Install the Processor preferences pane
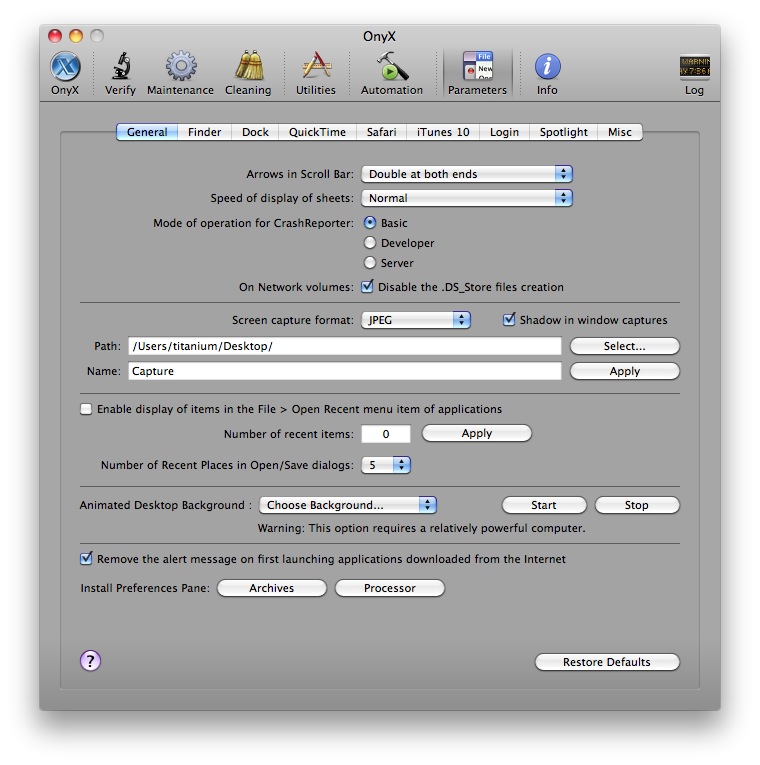Screen dimensions: 760x765 pyautogui.click(x=390, y=588)
